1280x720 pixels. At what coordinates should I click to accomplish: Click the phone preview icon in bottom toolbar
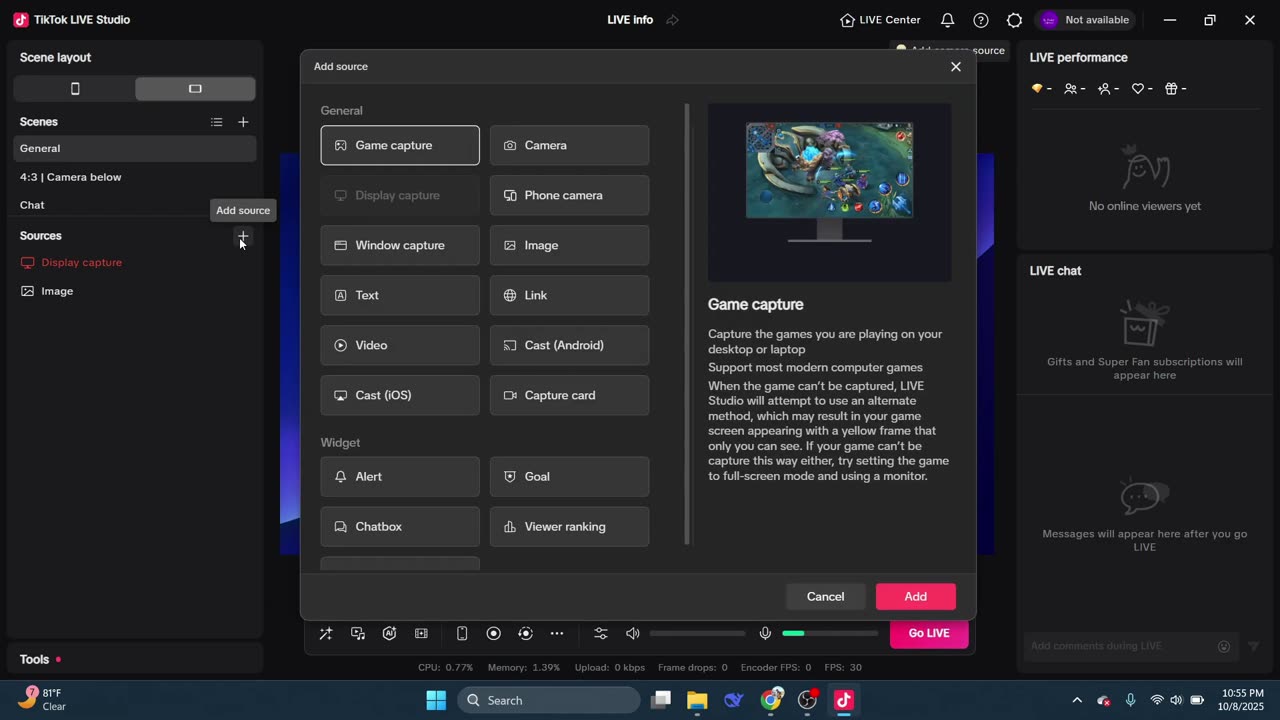[x=462, y=633]
